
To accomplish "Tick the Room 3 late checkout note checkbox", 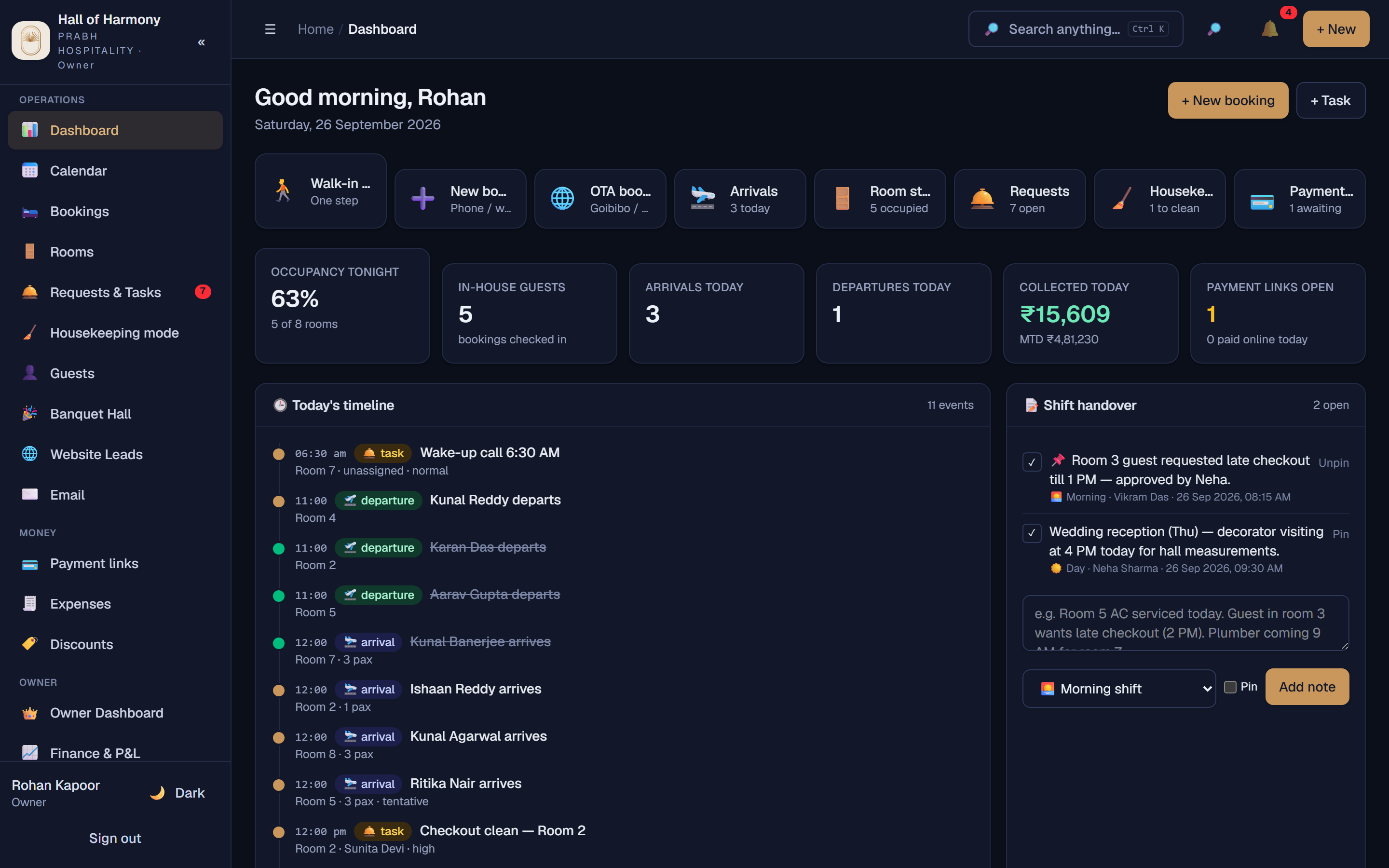I will coord(1032,461).
